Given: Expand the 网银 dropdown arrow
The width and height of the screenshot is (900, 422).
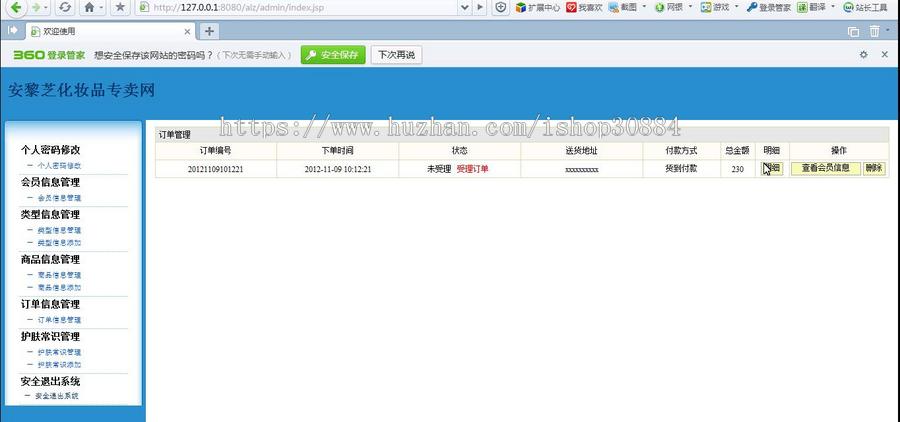Looking at the screenshot, I should (x=690, y=7).
